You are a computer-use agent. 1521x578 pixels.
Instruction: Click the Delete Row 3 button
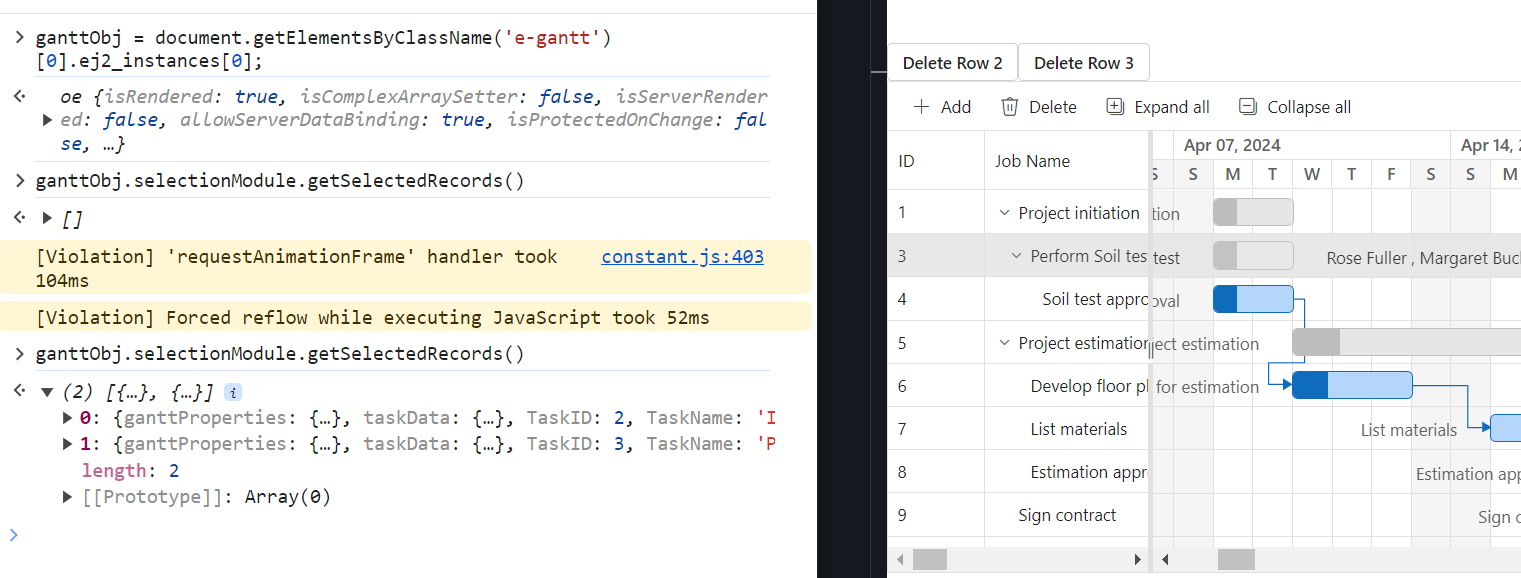tap(1084, 62)
